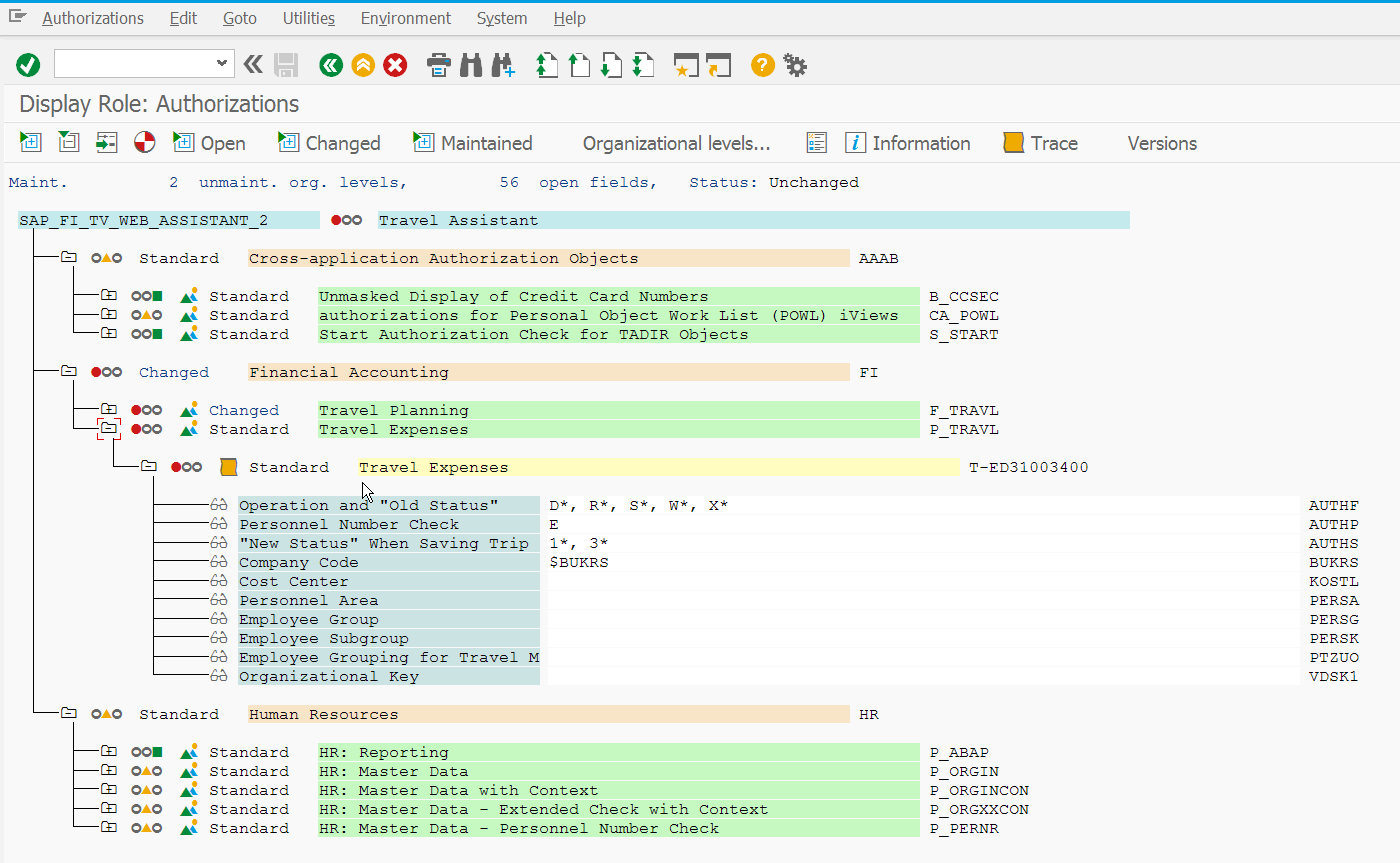This screenshot has width=1400, height=863.
Task: Open the Environment menu
Action: (x=406, y=18)
